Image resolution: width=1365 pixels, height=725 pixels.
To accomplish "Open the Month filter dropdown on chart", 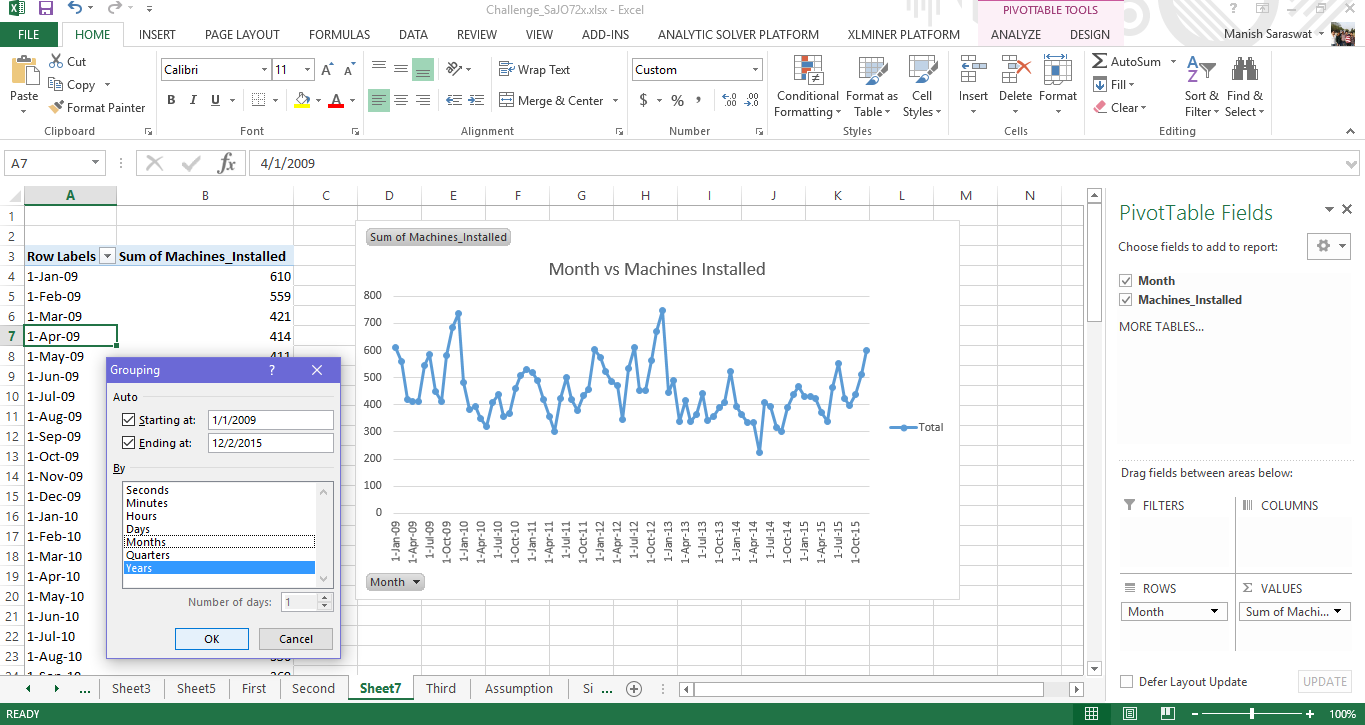I will pos(395,582).
